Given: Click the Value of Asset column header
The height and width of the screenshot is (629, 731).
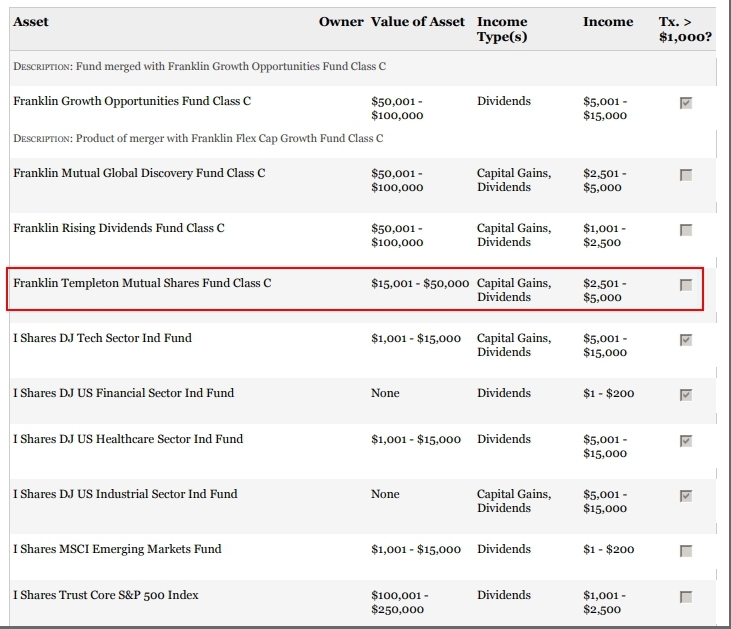Looking at the screenshot, I should (x=417, y=22).
